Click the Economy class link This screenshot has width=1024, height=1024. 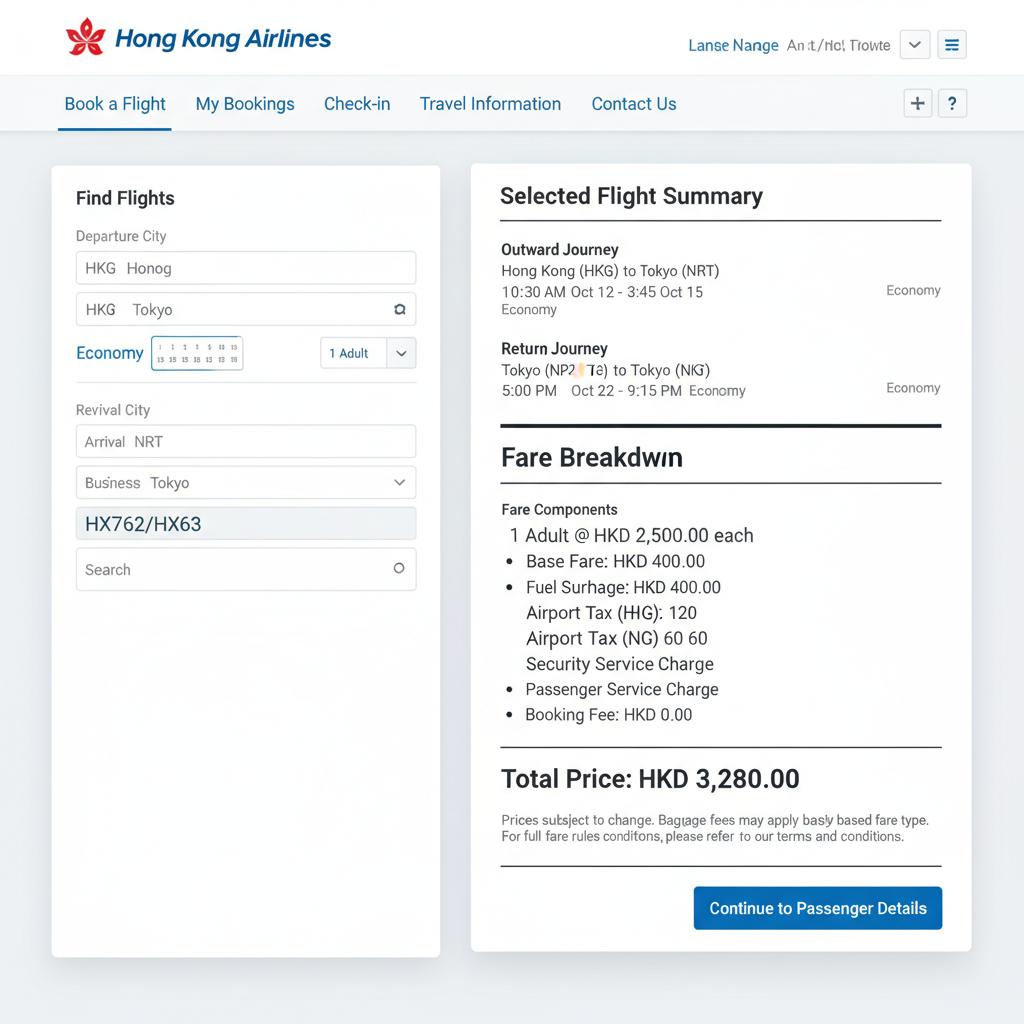click(109, 353)
